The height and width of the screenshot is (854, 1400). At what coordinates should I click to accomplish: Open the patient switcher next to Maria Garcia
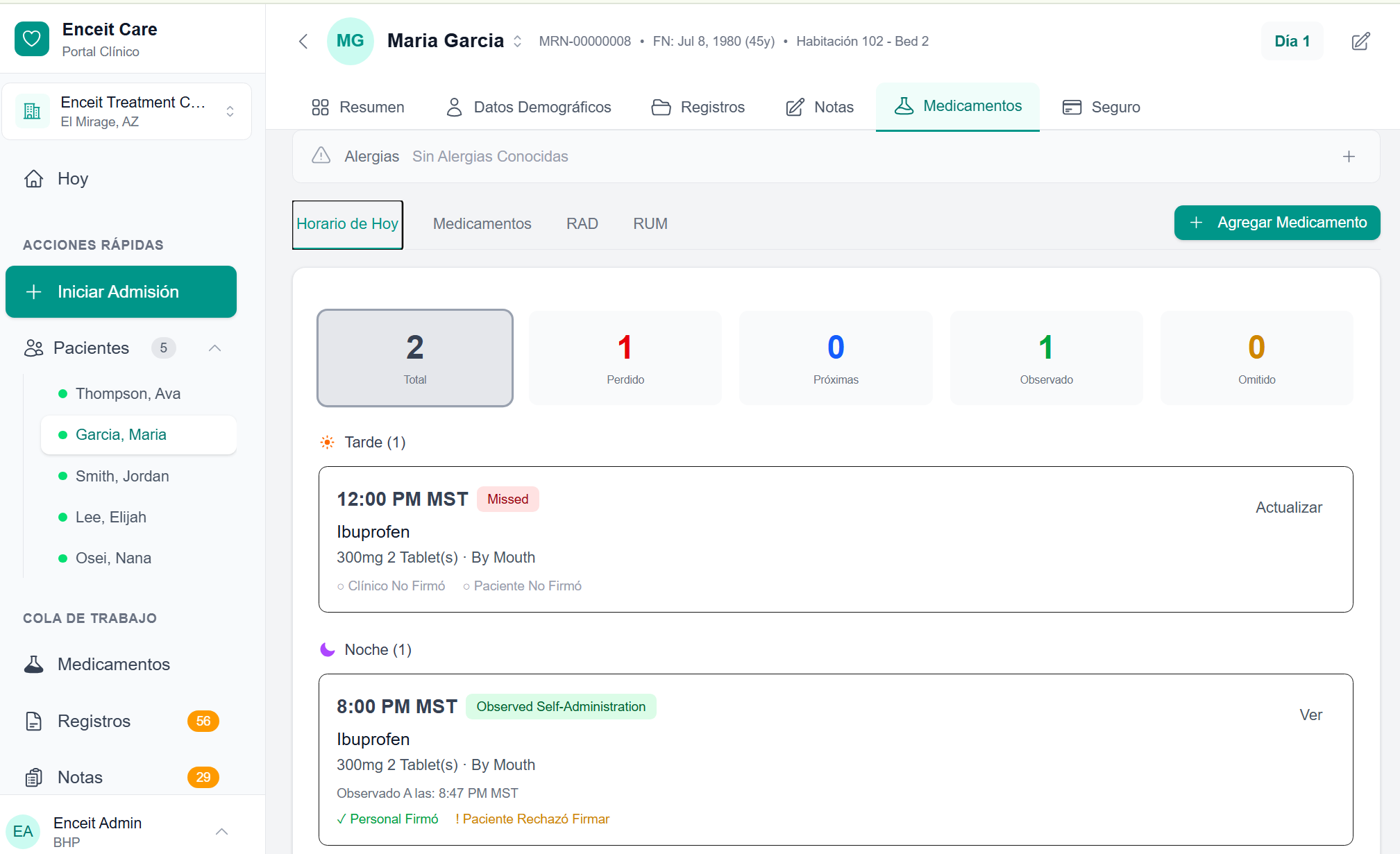[x=518, y=42]
